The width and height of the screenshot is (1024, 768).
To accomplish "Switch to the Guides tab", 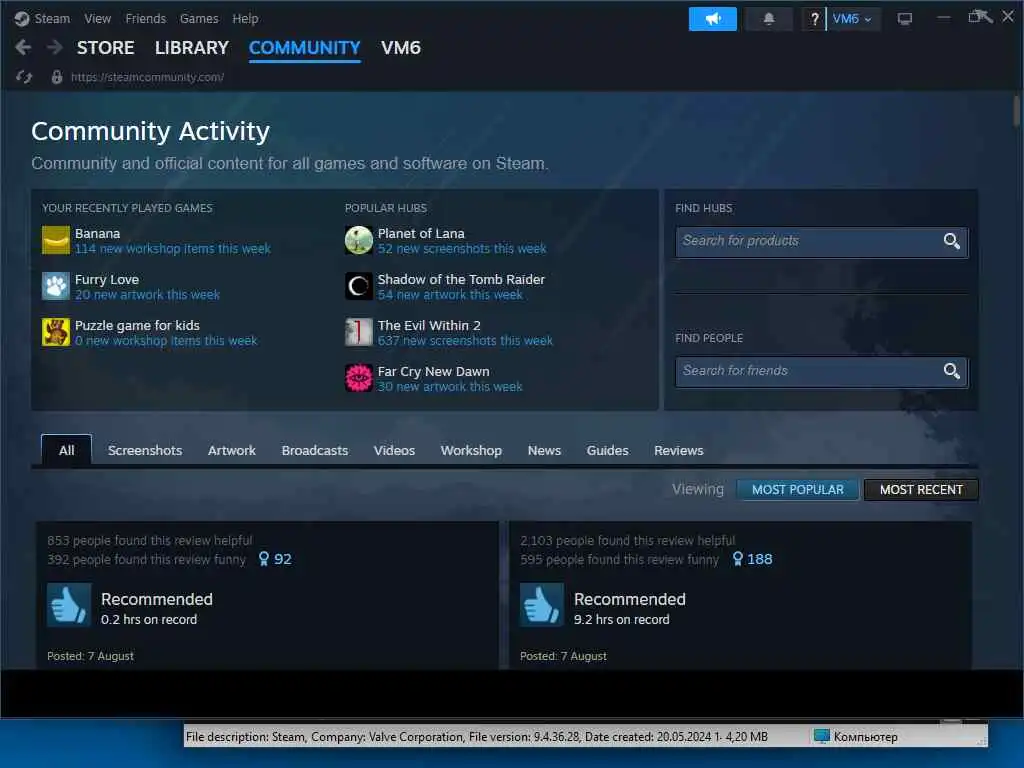I will tap(607, 450).
